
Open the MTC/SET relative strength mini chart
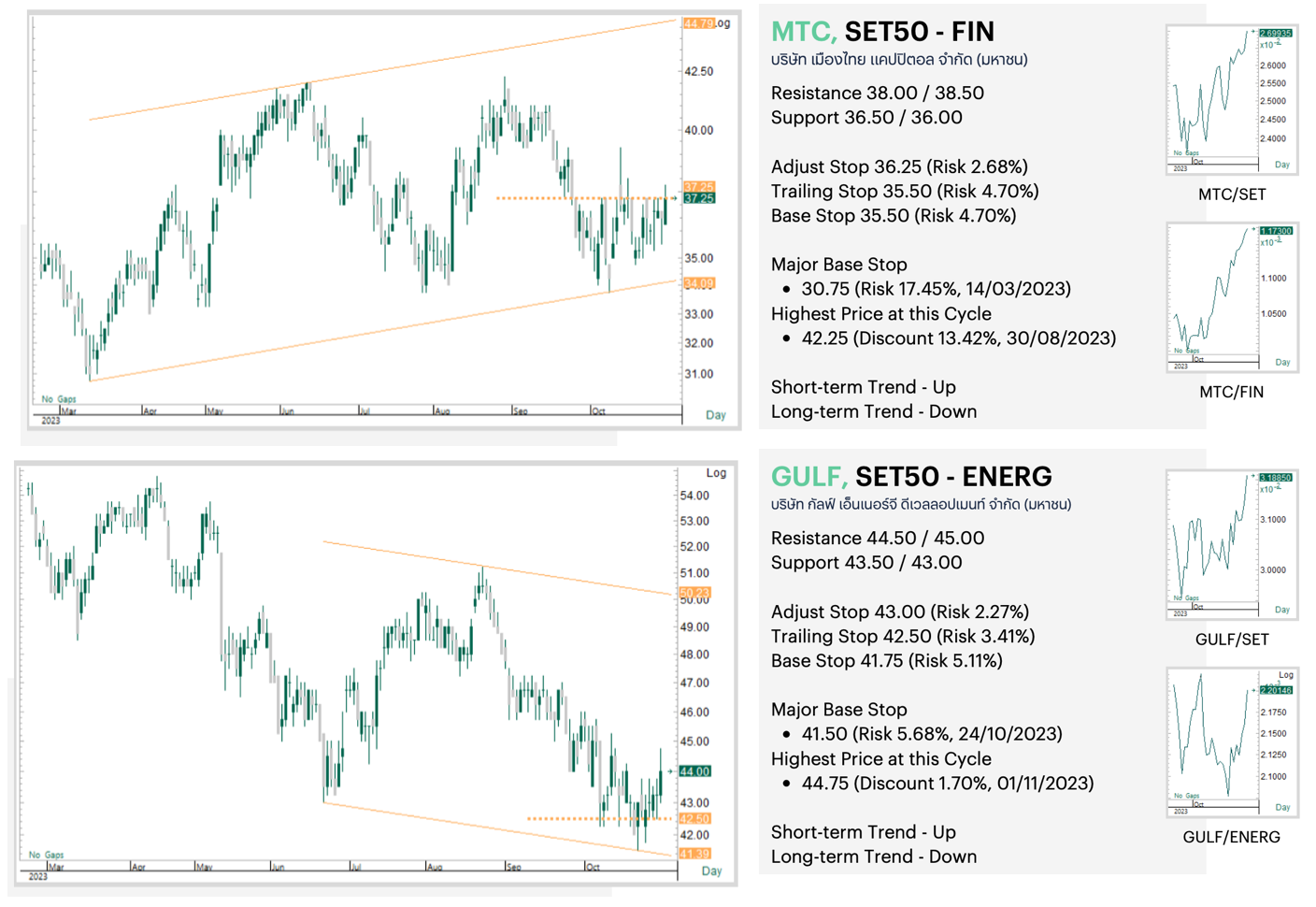tap(1232, 99)
